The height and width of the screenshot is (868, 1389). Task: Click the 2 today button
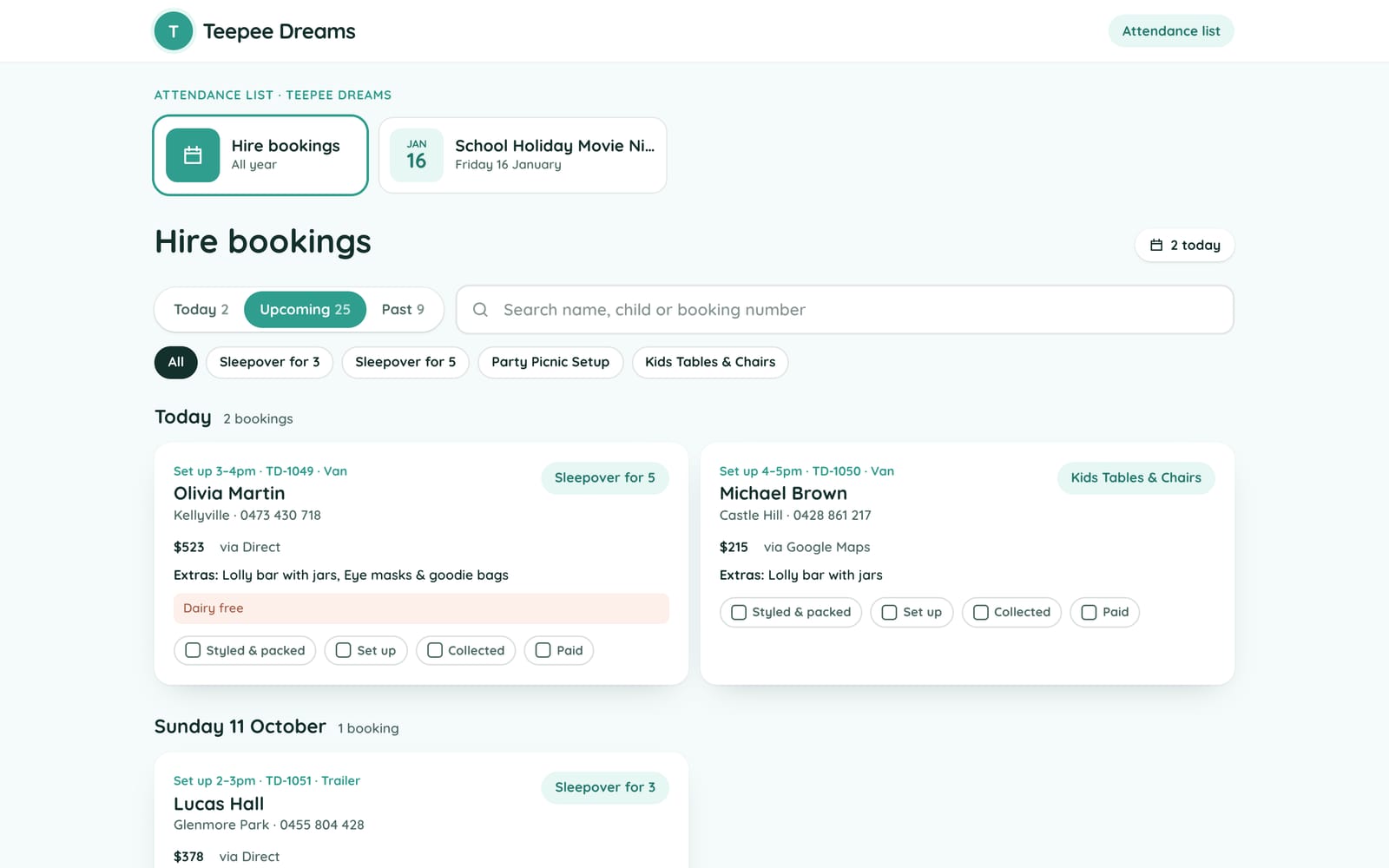[x=1185, y=246]
